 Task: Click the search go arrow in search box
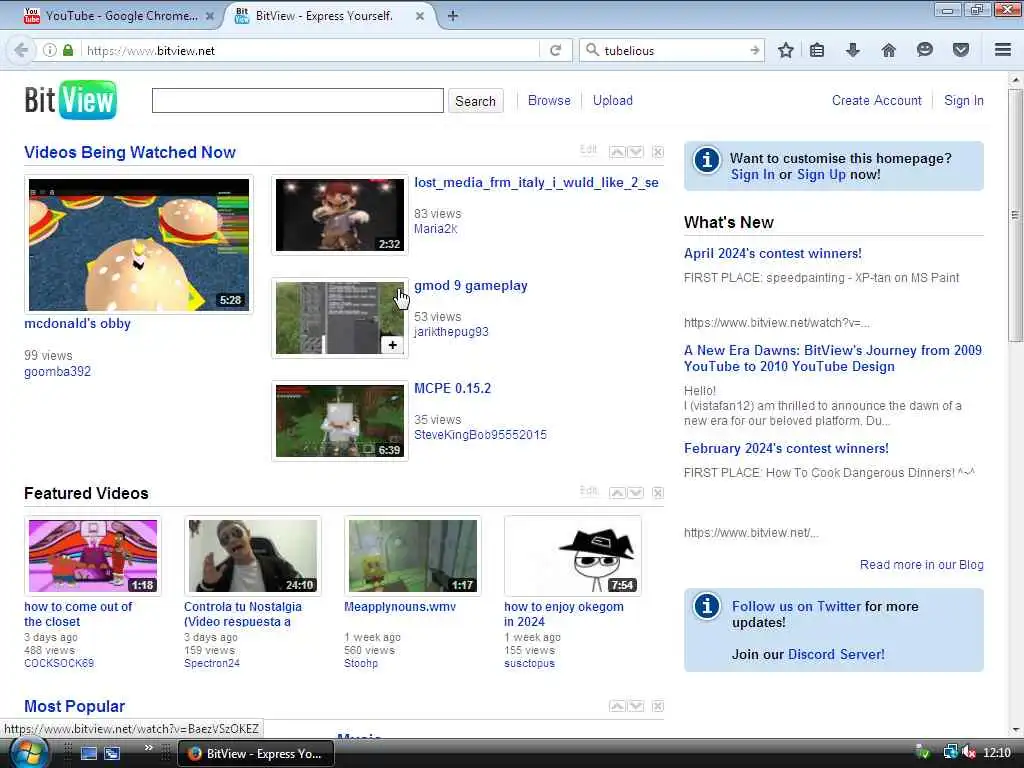point(754,50)
